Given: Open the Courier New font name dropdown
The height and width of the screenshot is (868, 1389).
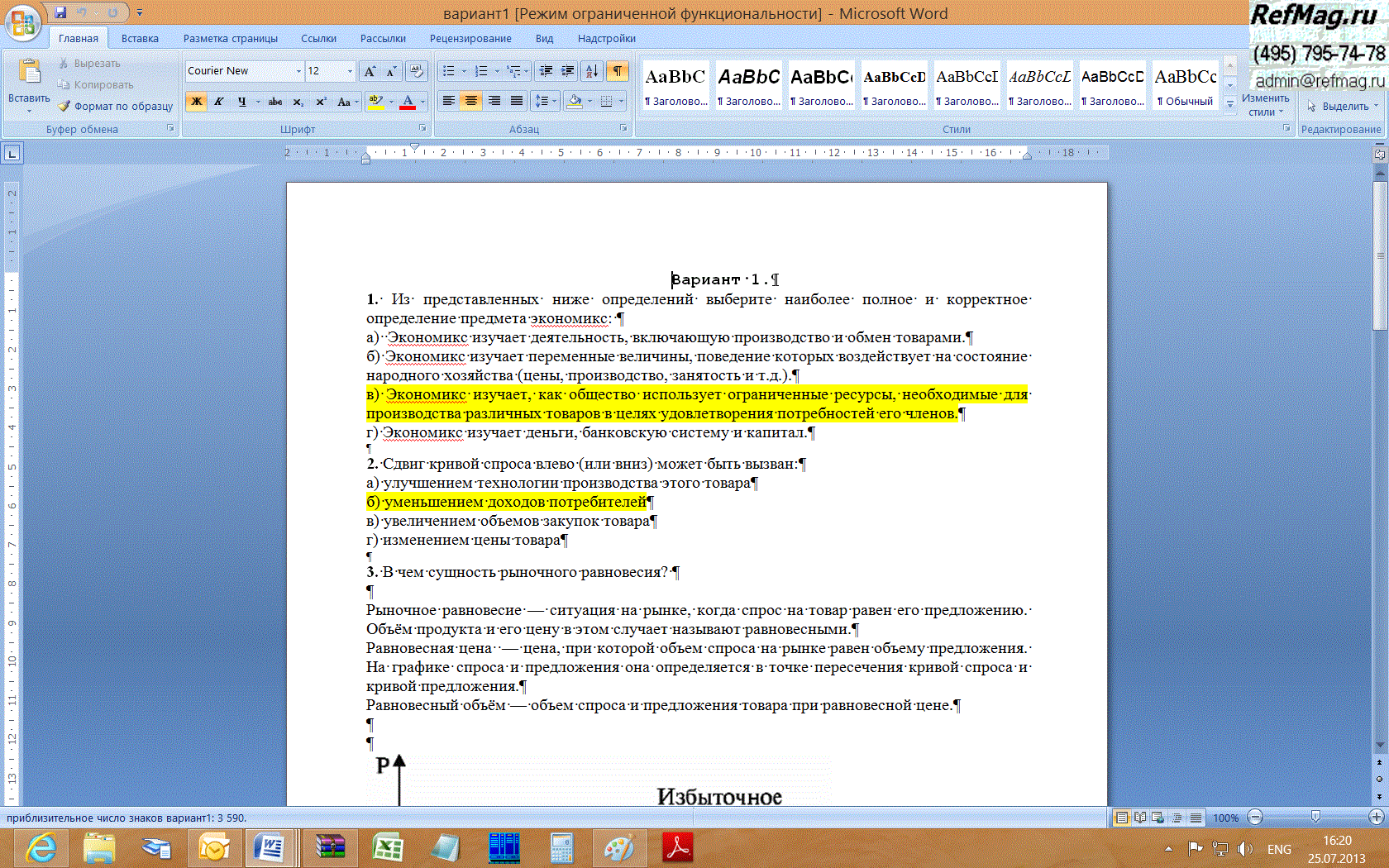Looking at the screenshot, I should [298, 71].
